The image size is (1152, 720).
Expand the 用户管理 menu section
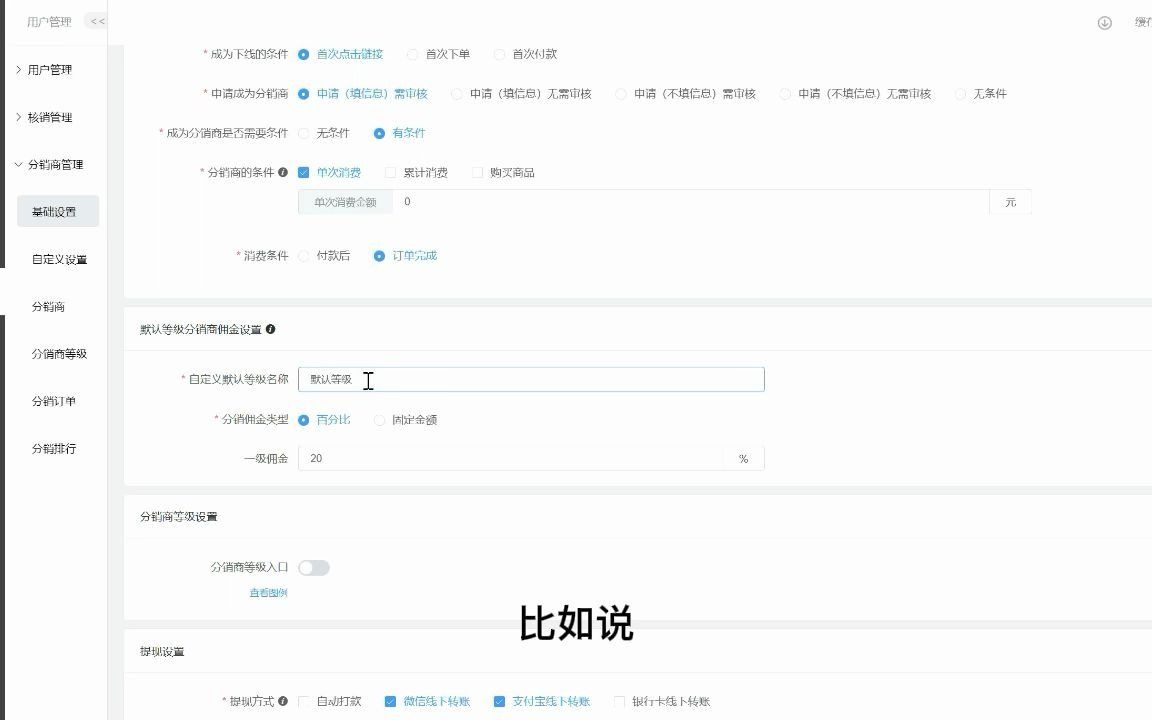click(x=51, y=69)
